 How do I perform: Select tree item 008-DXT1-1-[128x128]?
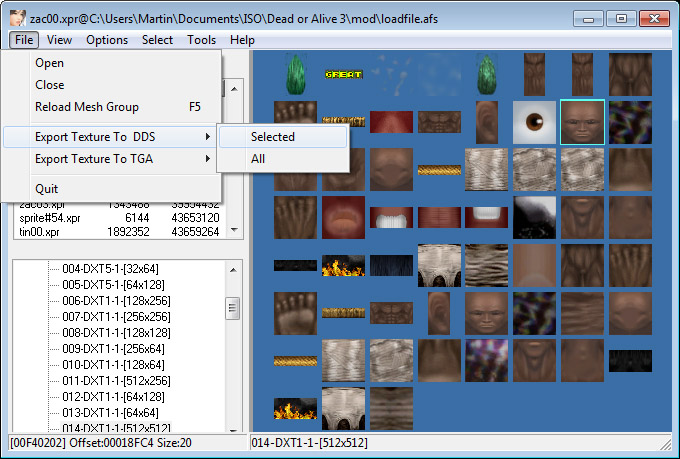point(117,333)
